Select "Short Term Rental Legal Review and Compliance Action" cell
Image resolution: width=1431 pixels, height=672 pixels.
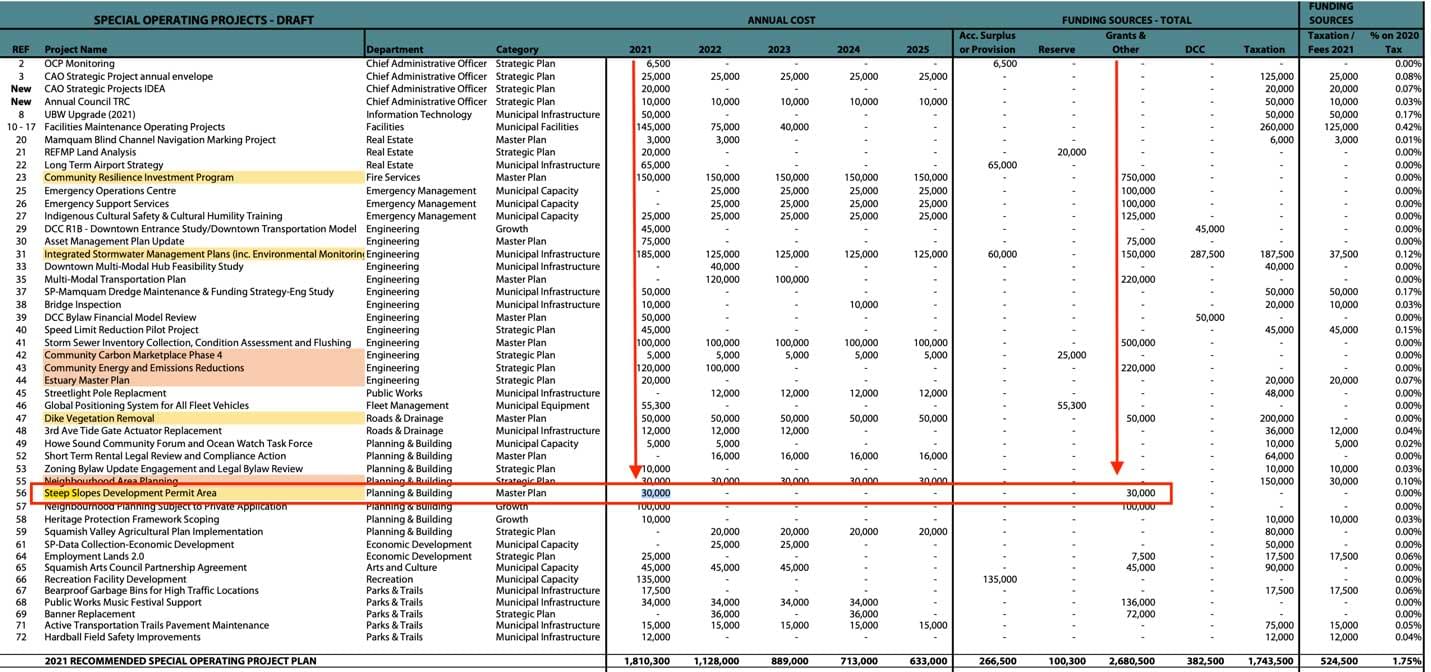(x=165, y=456)
